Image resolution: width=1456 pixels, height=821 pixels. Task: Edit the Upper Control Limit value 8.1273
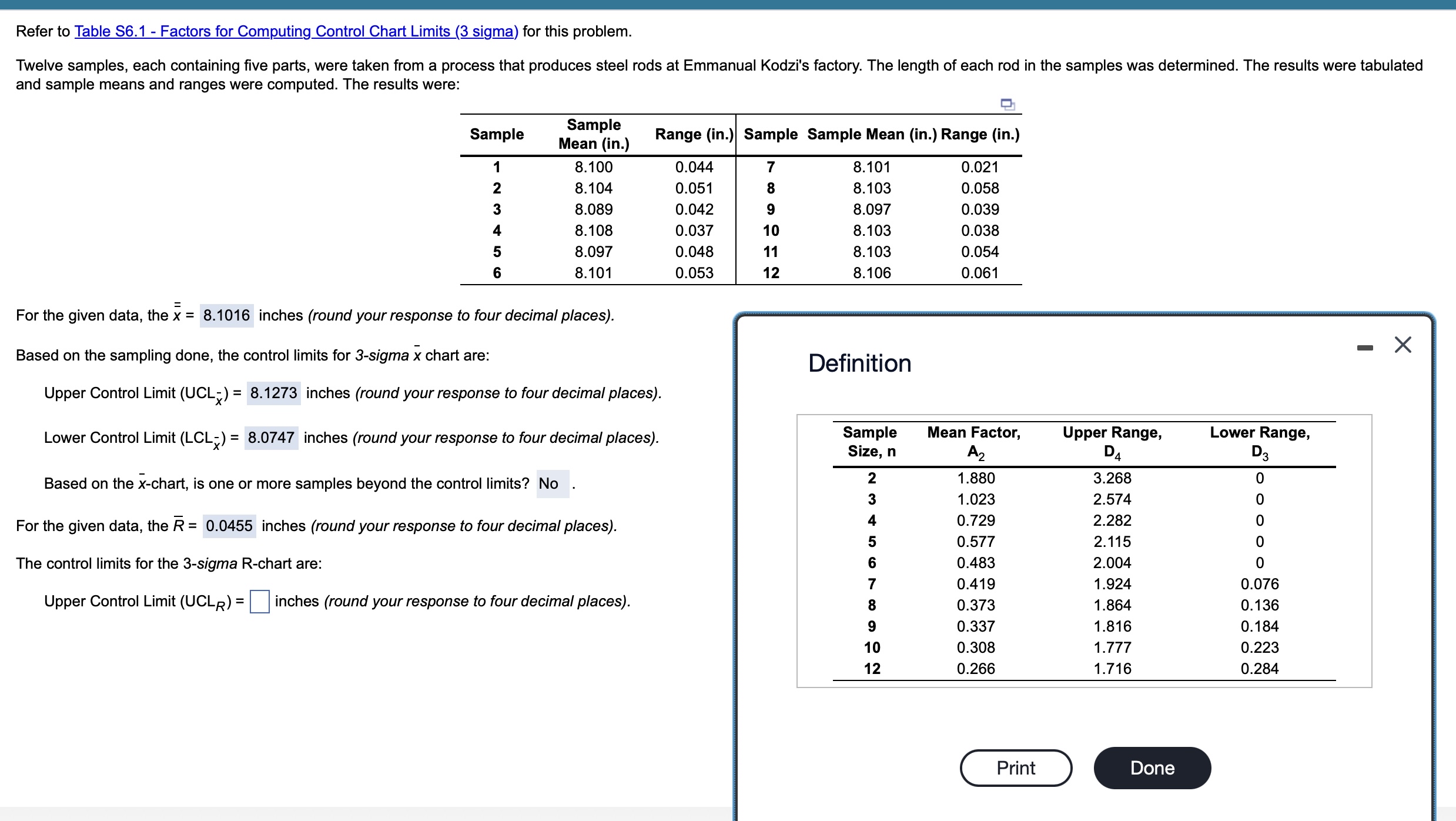273,393
